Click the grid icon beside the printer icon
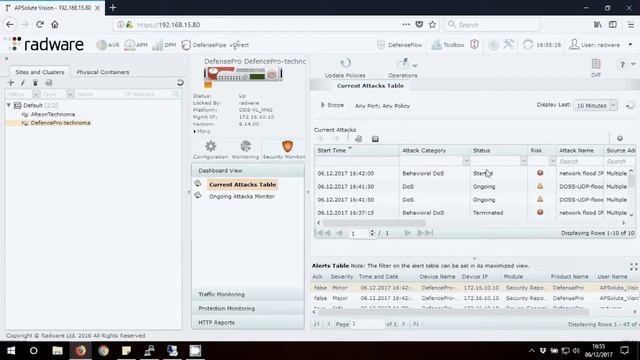Screen dimensions: 640x360 pyautogui.click(x=375, y=139)
